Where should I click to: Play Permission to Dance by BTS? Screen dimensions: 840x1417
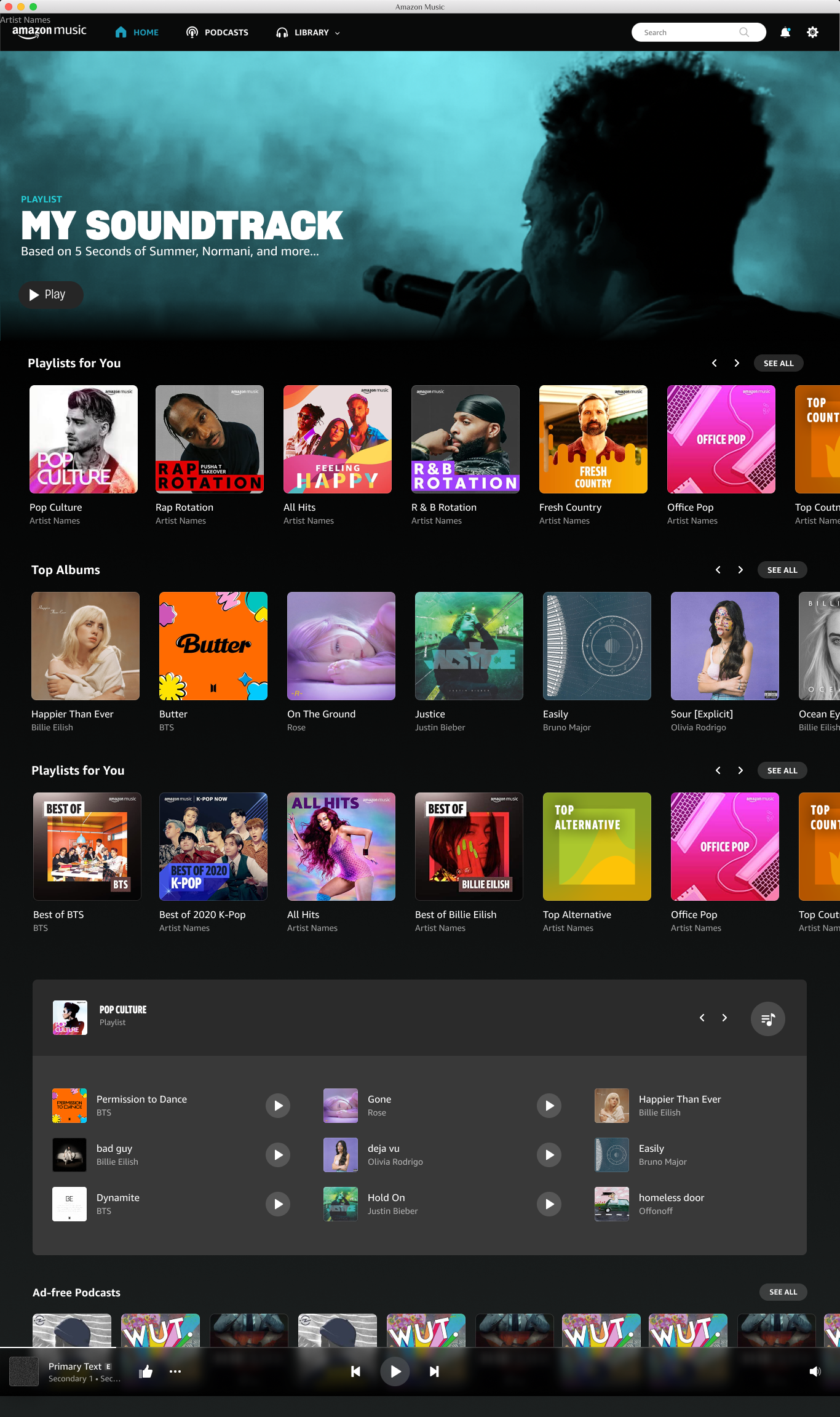pos(278,1106)
